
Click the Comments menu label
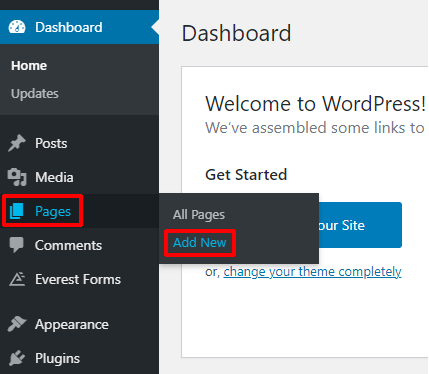click(68, 245)
